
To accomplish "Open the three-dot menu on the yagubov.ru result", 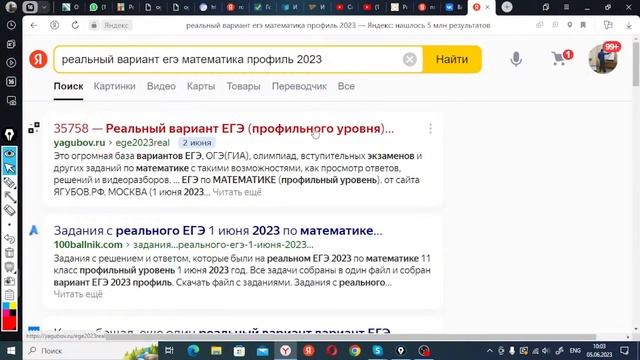I will pos(430,129).
